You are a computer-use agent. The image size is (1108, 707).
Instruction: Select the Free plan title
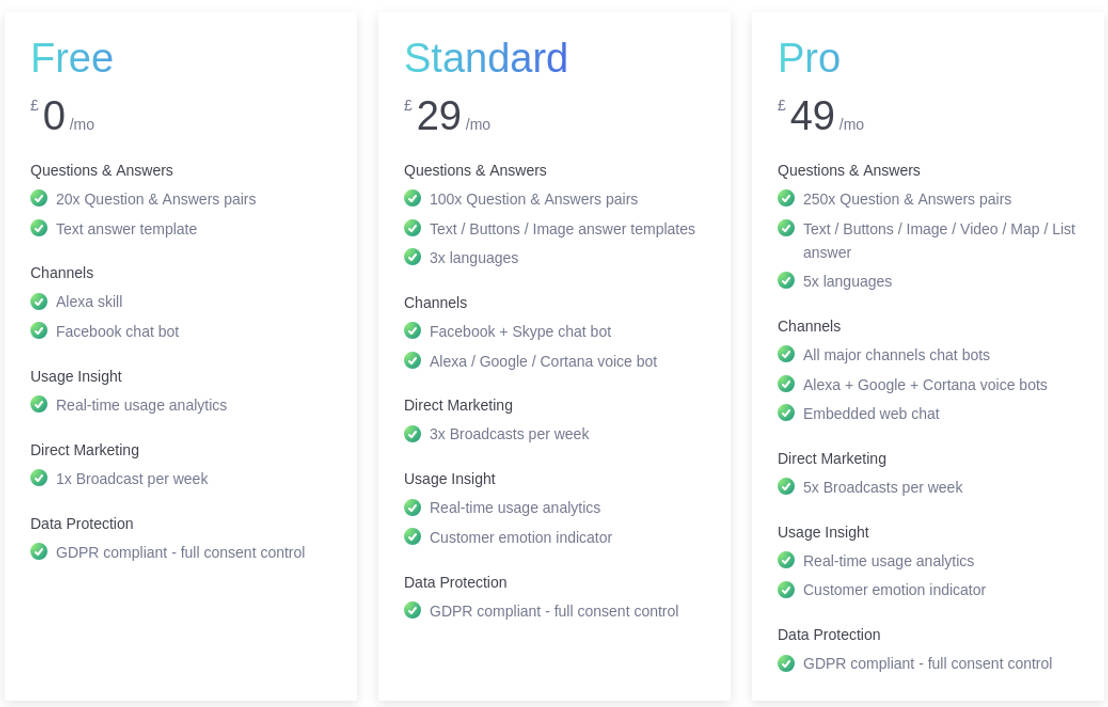[x=72, y=58]
